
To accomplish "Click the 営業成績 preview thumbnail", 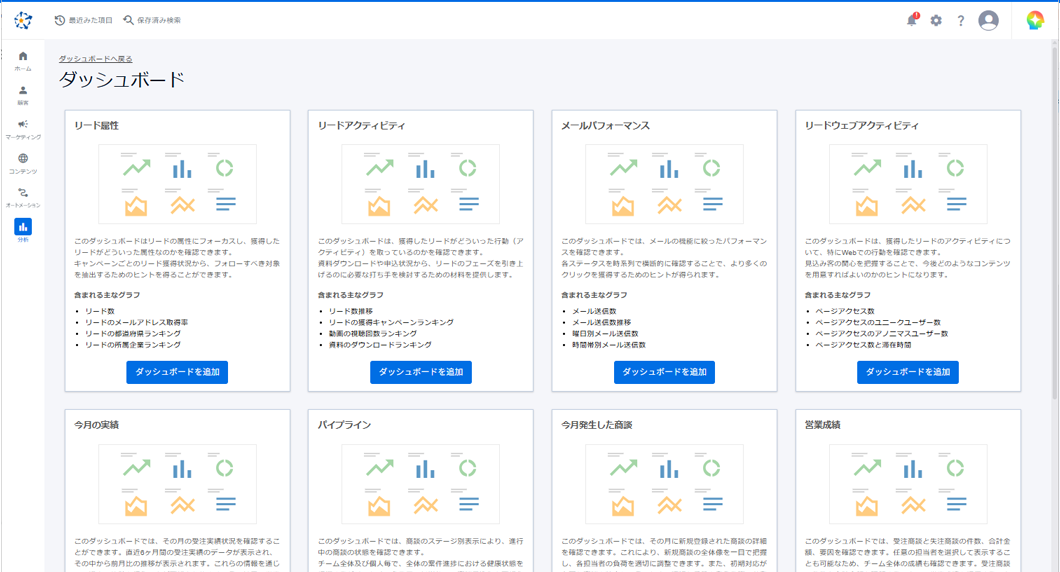I will [x=908, y=484].
